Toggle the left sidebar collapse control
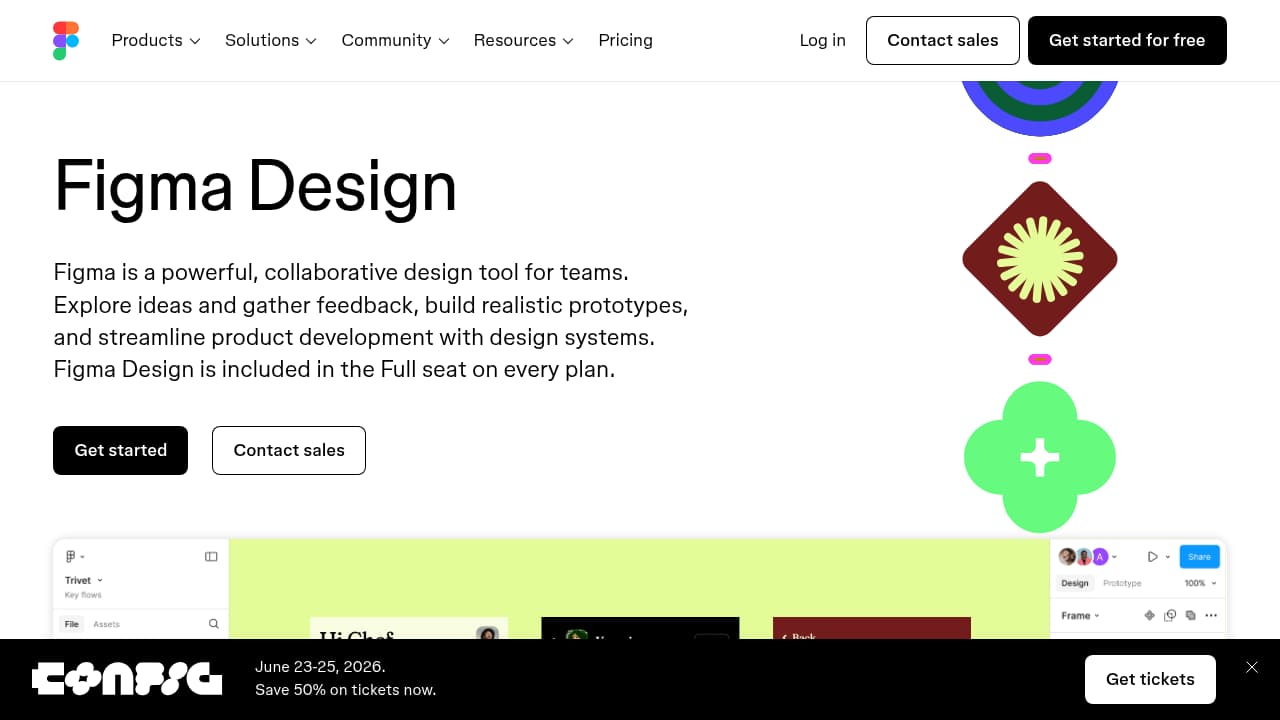1280x720 pixels. point(211,556)
